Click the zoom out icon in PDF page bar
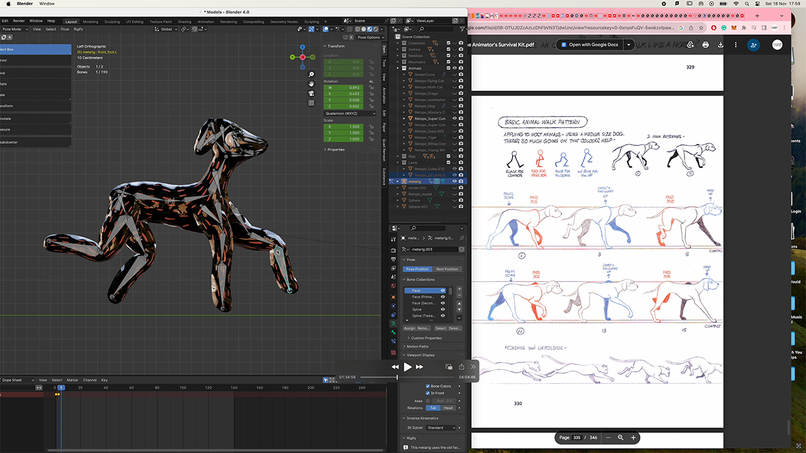 (609, 438)
